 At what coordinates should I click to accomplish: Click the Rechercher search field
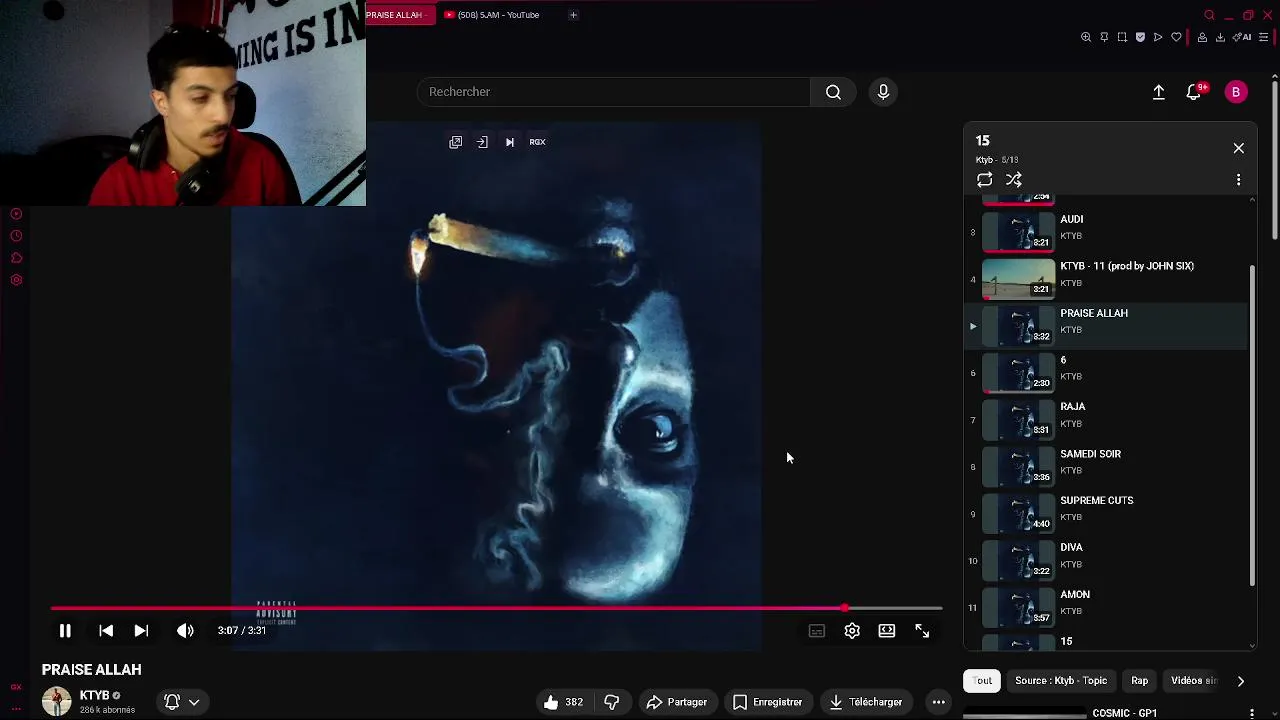coord(613,92)
